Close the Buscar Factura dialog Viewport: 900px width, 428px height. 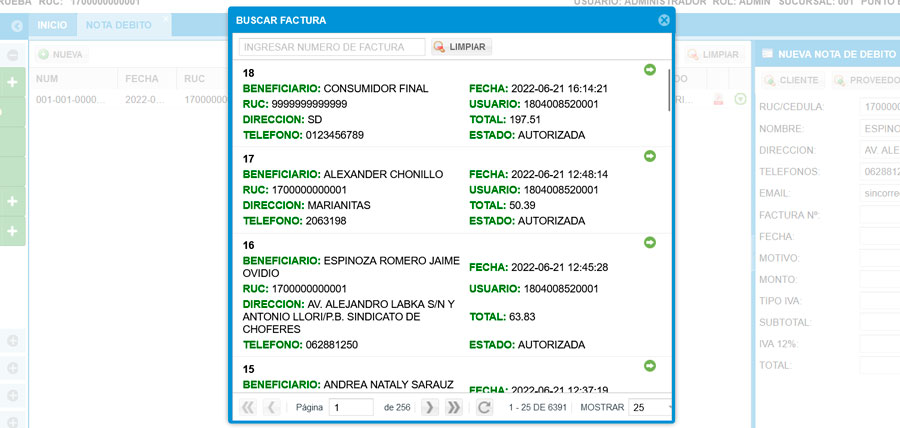pos(664,20)
